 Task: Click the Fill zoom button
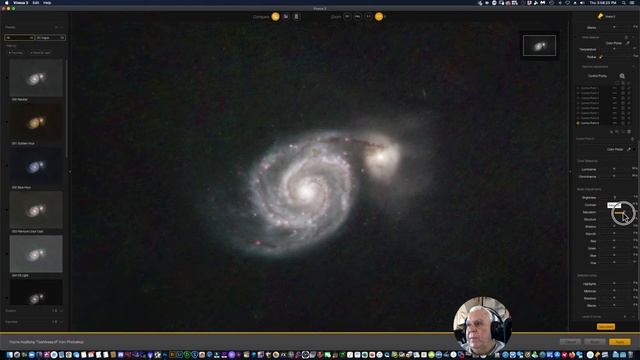coord(358,16)
